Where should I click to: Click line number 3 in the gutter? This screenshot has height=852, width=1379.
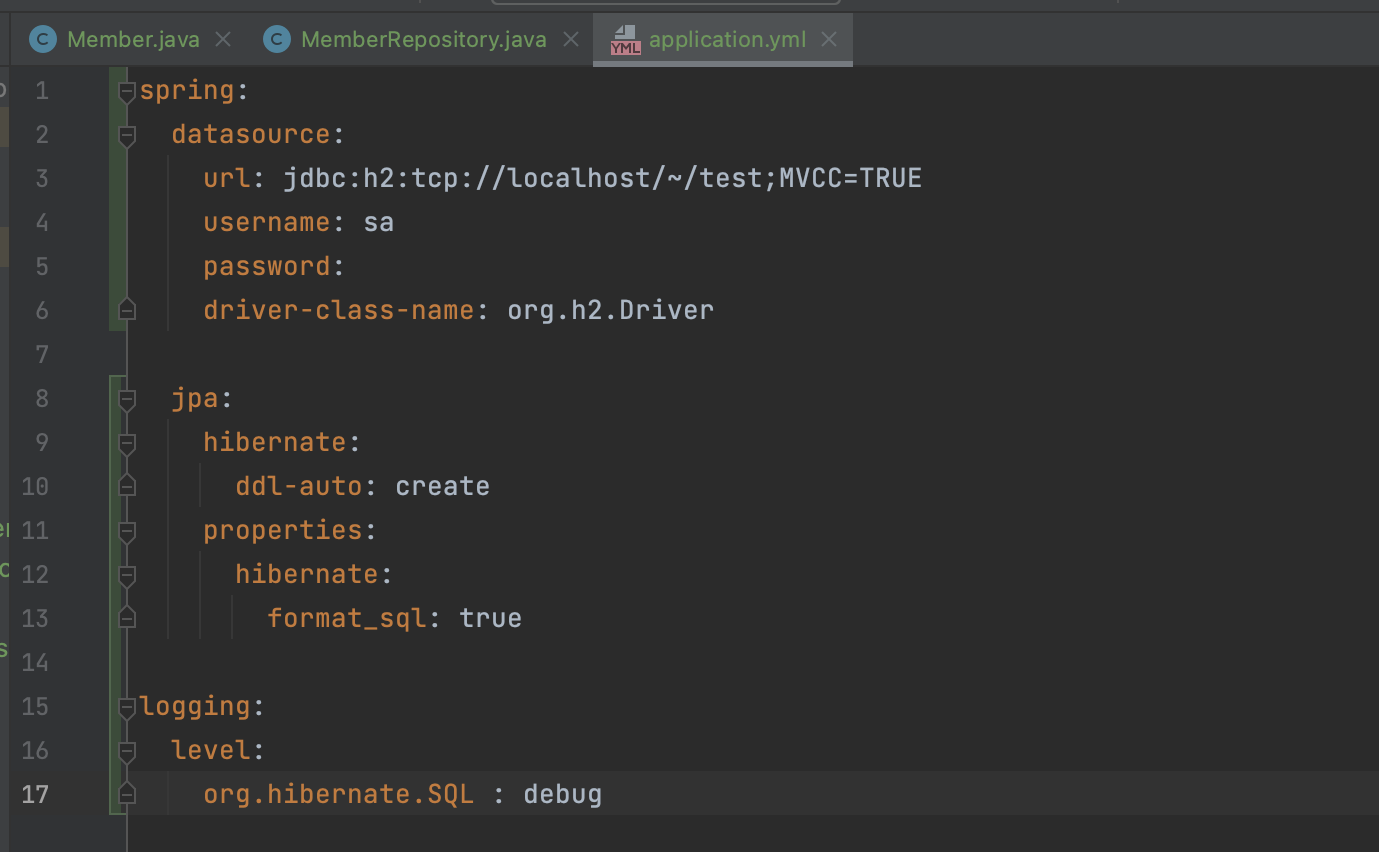tap(41, 178)
